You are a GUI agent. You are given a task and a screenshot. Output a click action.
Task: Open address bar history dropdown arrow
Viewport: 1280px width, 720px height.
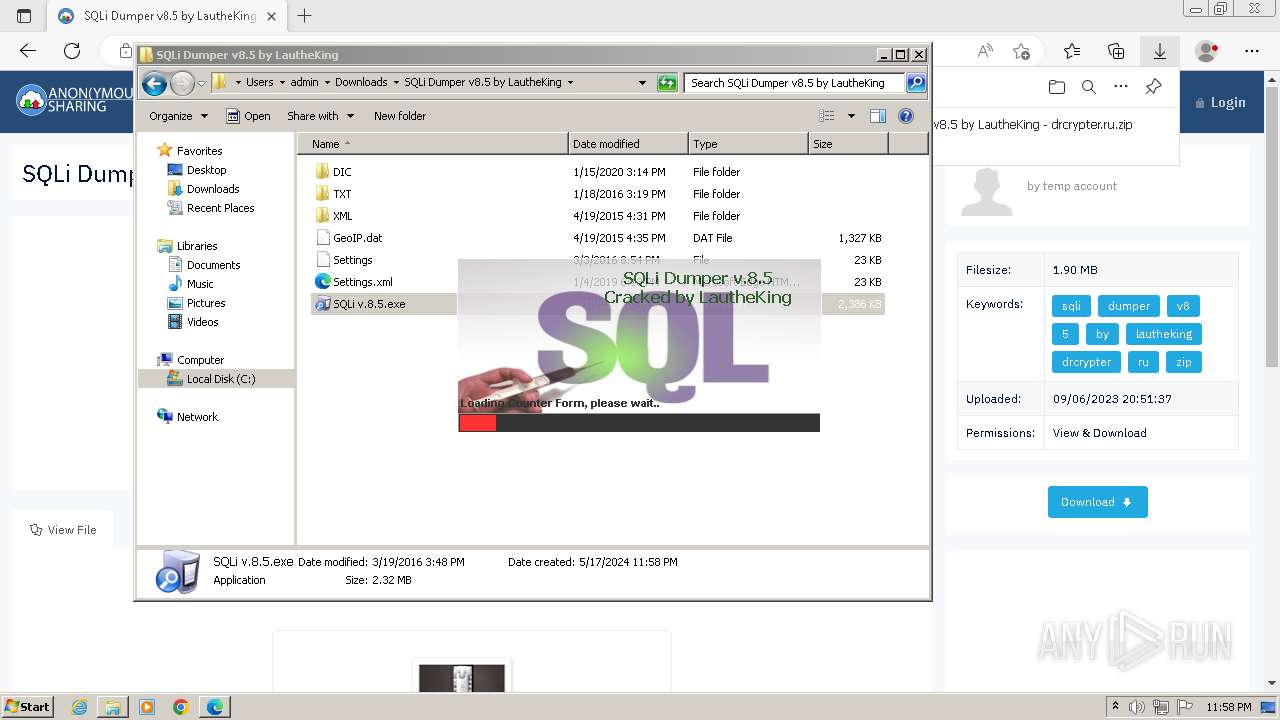[642, 83]
